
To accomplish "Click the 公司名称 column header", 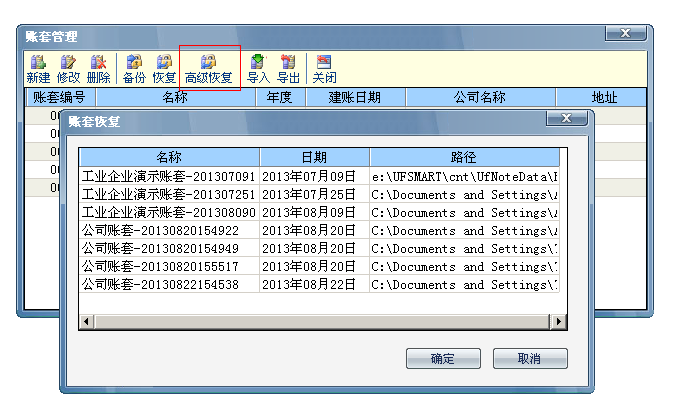I will 480,97.
